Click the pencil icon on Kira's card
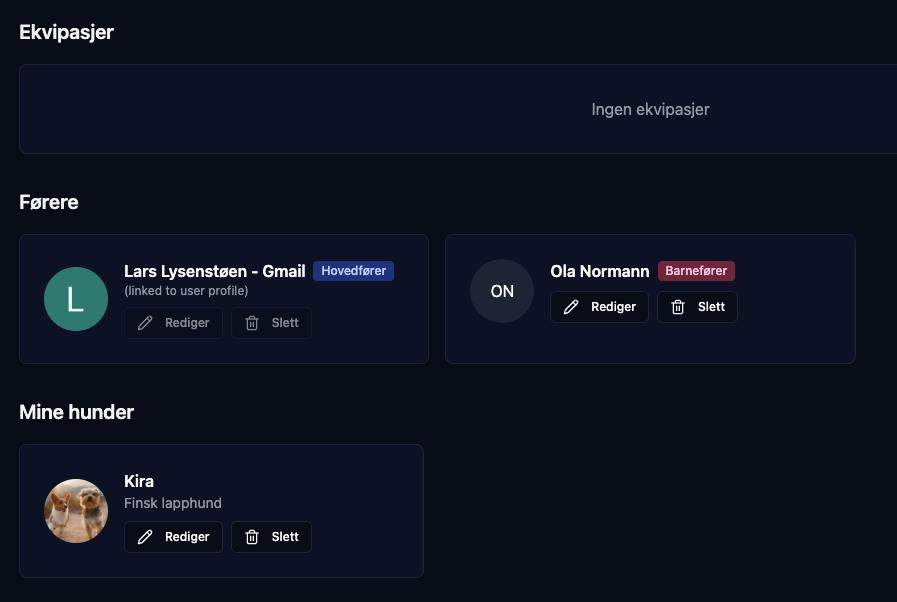This screenshot has width=897, height=602. point(145,537)
